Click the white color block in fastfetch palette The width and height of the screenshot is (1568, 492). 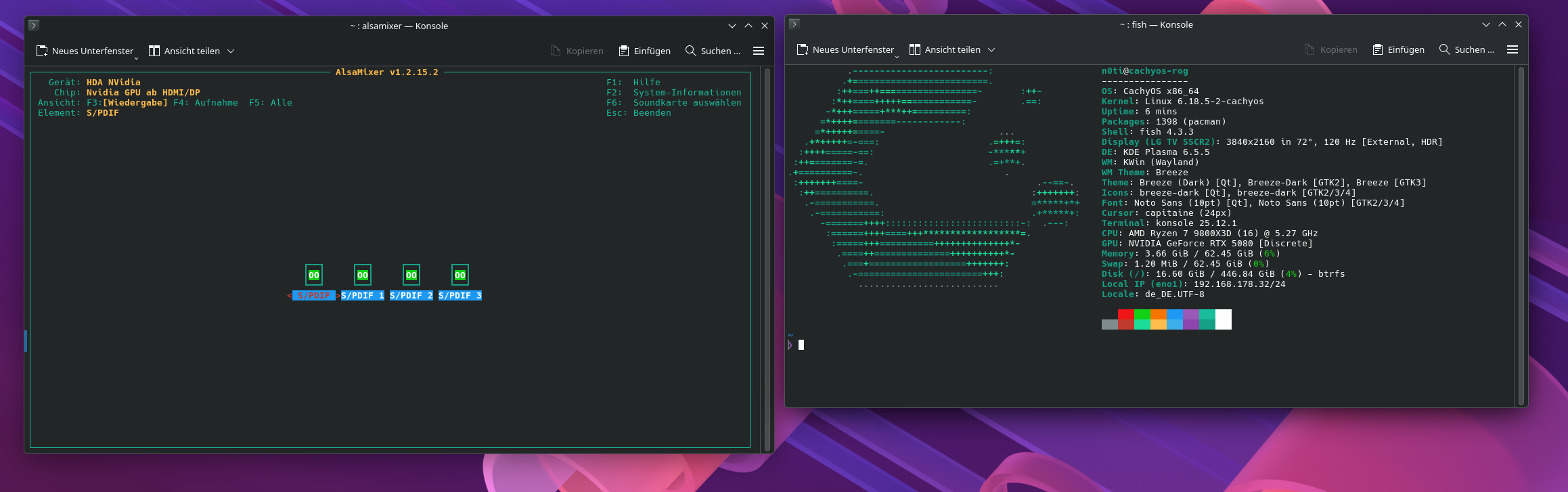pyautogui.click(x=1224, y=319)
